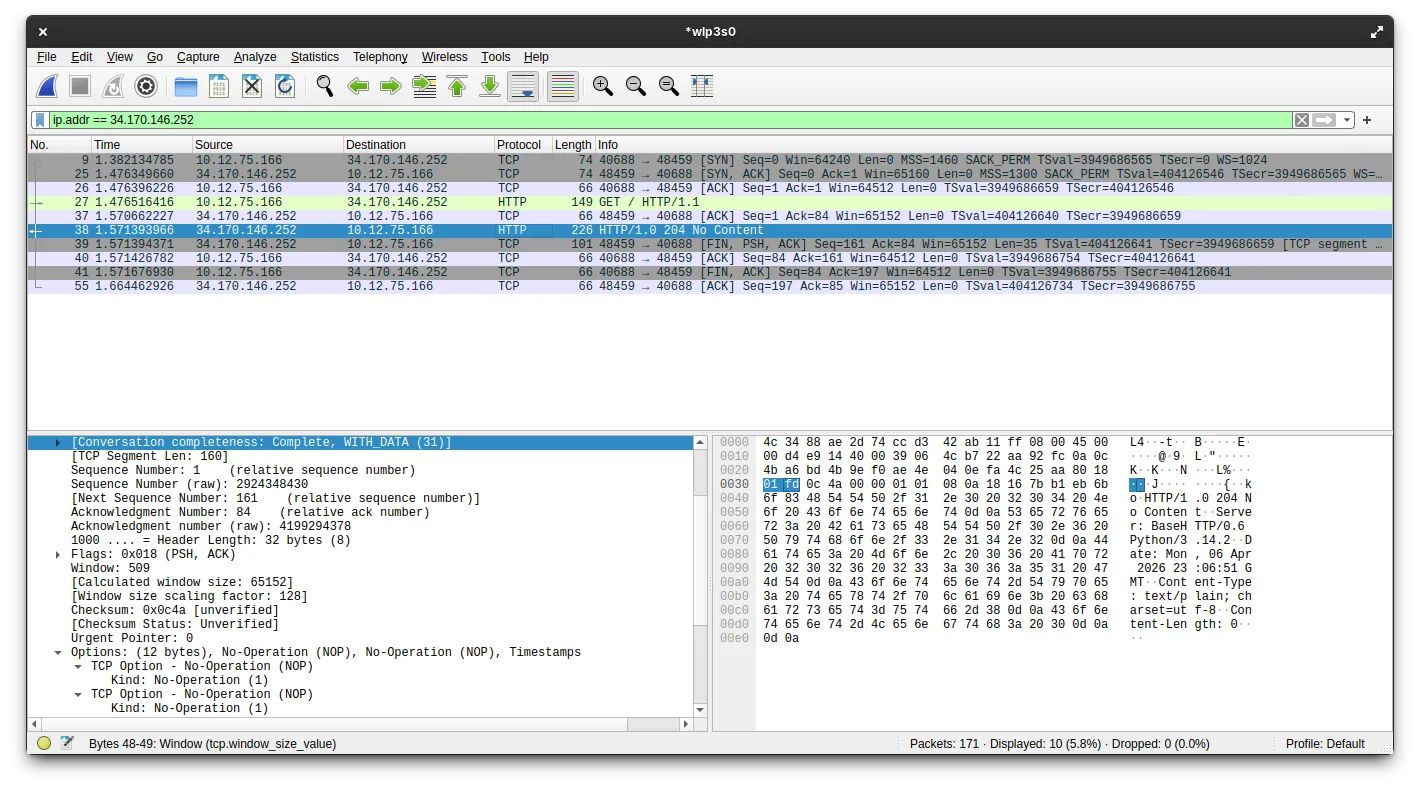This screenshot has height=794, width=1420.
Task: Expand the Flags: 0x018 (PSH, ACK) row
Action: [59, 554]
